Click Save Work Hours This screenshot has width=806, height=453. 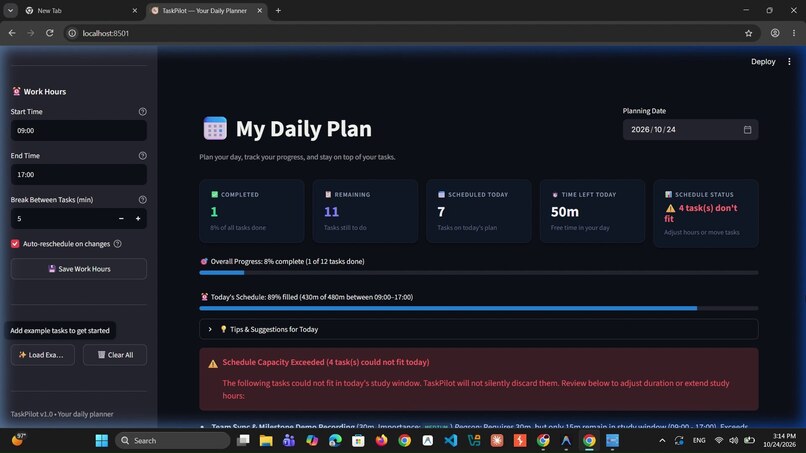click(x=79, y=269)
